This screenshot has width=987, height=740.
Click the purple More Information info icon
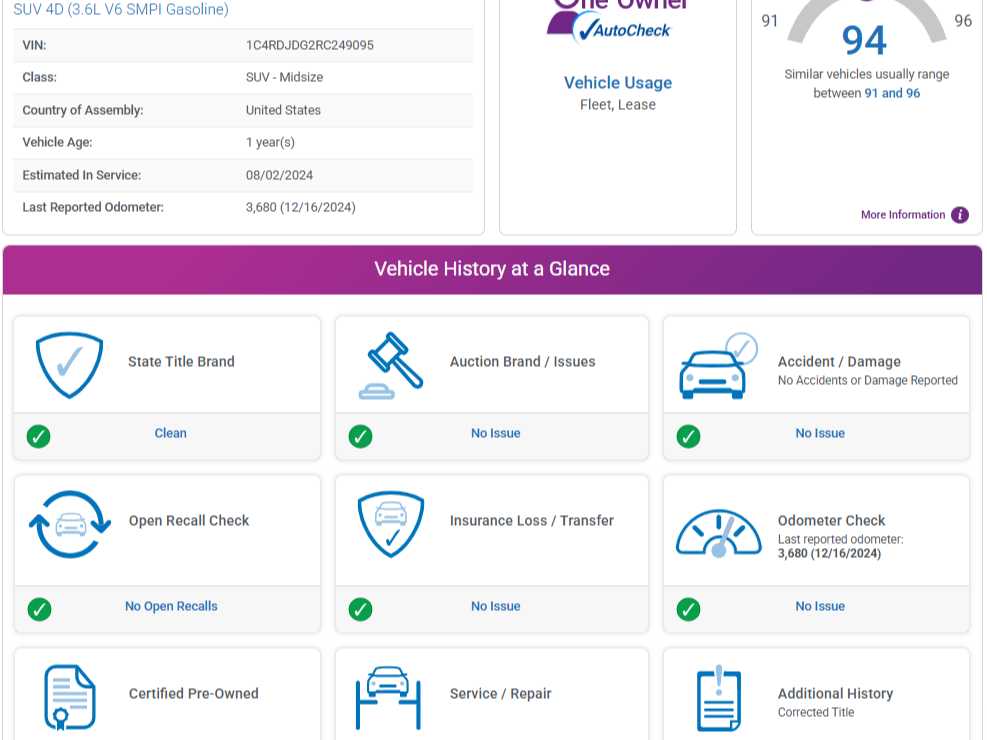coord(960,215)
